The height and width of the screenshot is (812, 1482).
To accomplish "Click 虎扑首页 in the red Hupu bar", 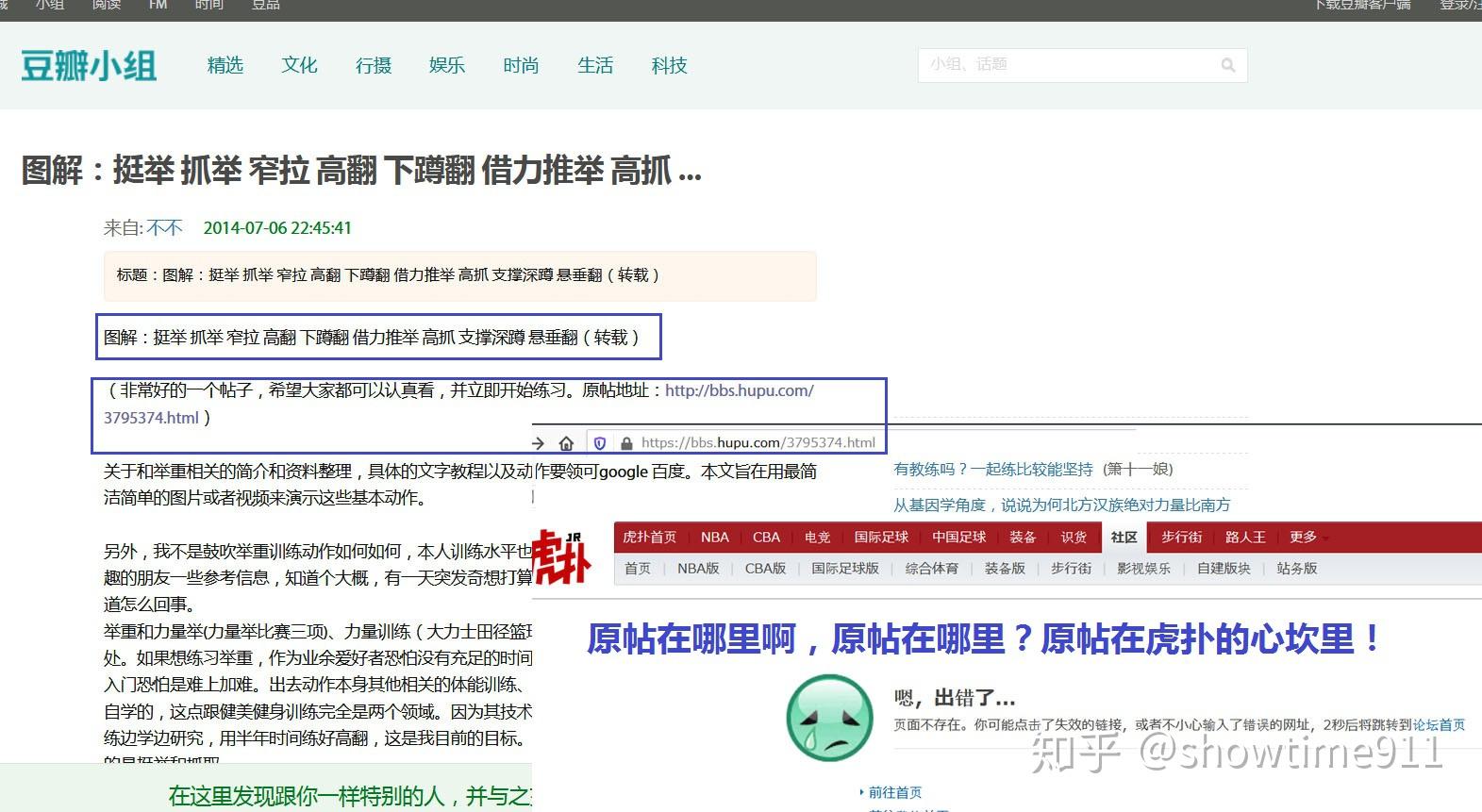I will pos(649,537).
